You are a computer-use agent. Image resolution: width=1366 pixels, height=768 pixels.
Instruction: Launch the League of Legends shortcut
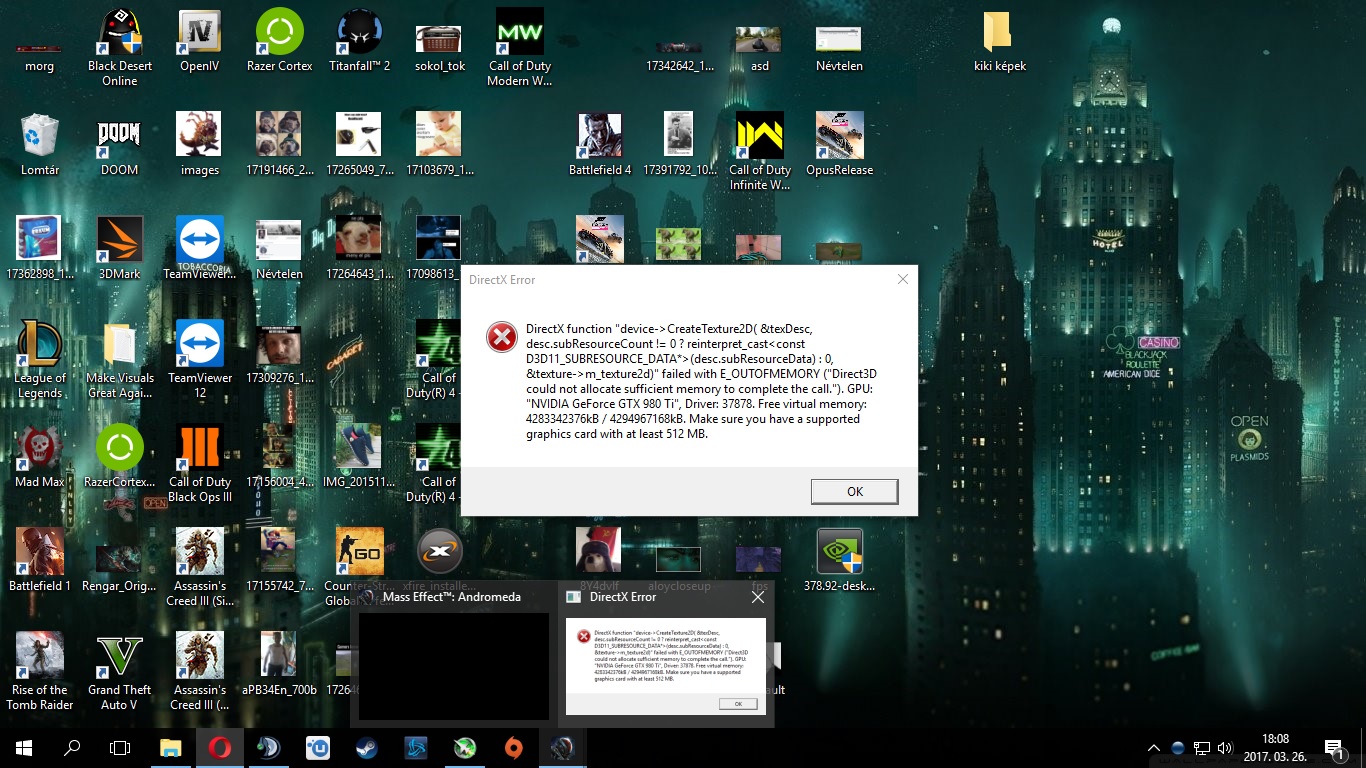click(40, 360)
